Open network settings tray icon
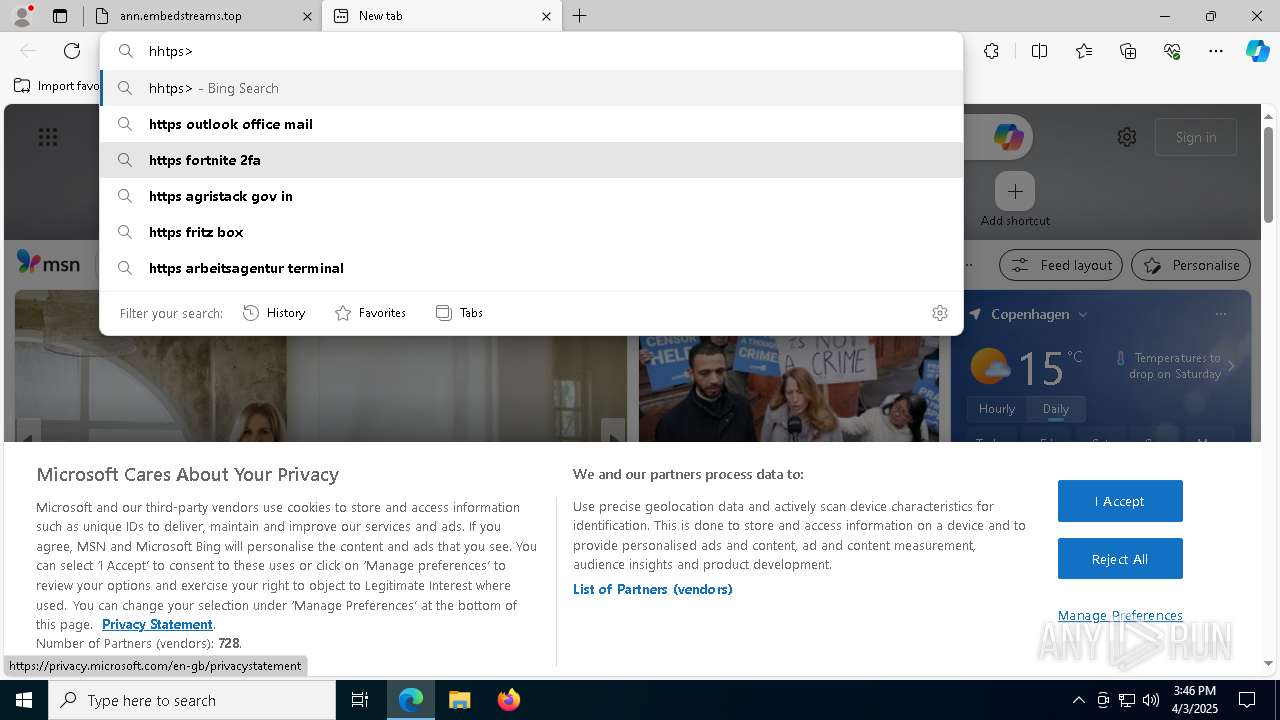Image resolution: width=1280 pixels, height=720 pixels. click(1127, 700)
